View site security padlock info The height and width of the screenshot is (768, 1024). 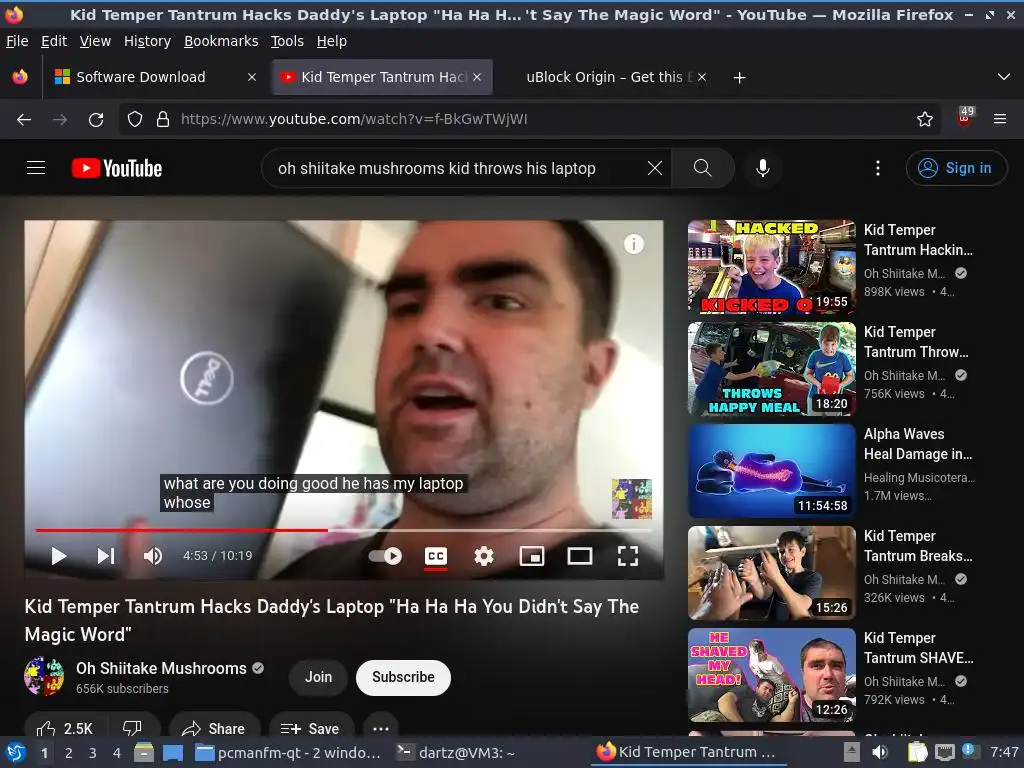tap(163, 120)
